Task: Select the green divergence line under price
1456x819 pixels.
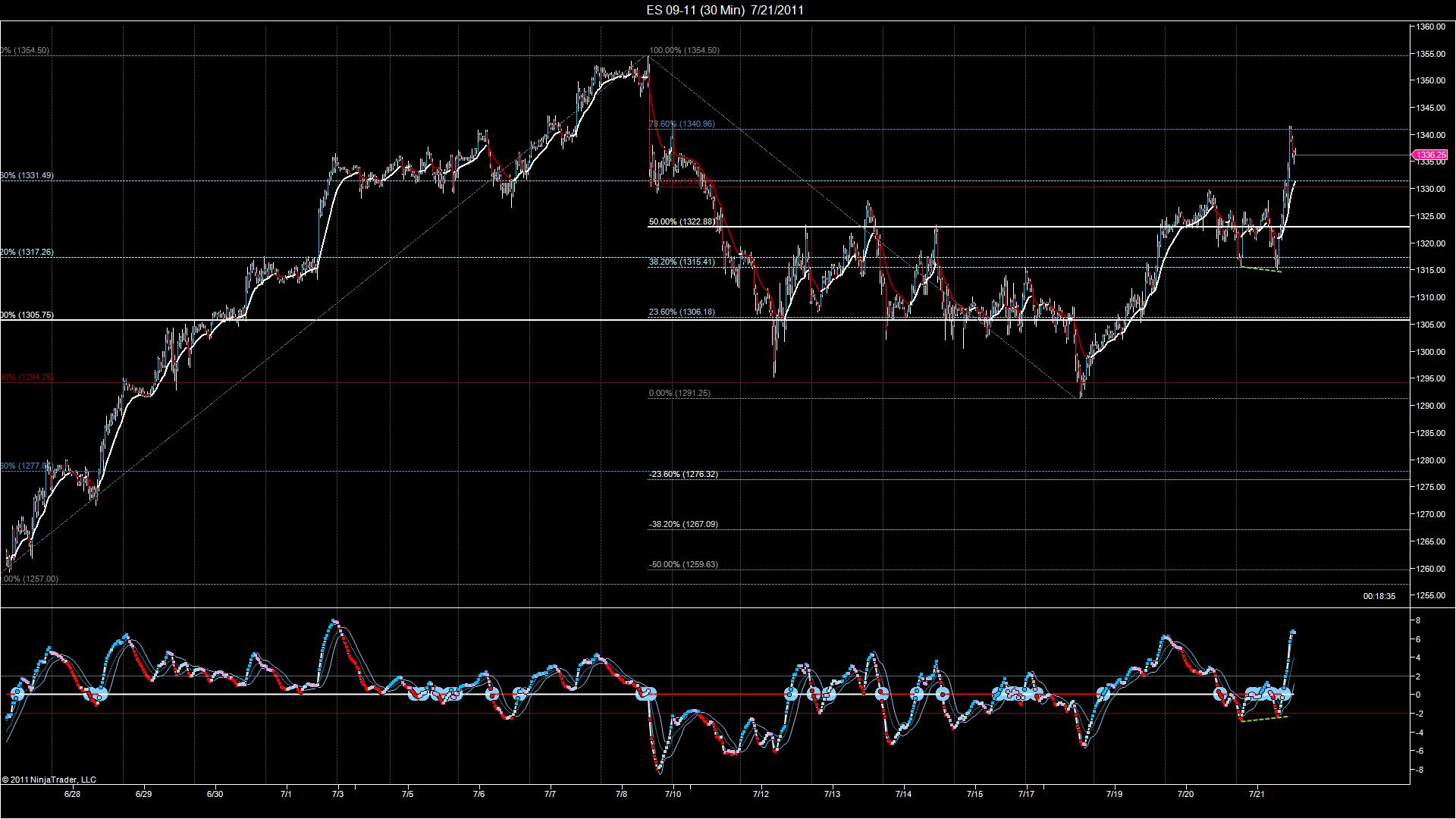Action: click(1260, 268)
